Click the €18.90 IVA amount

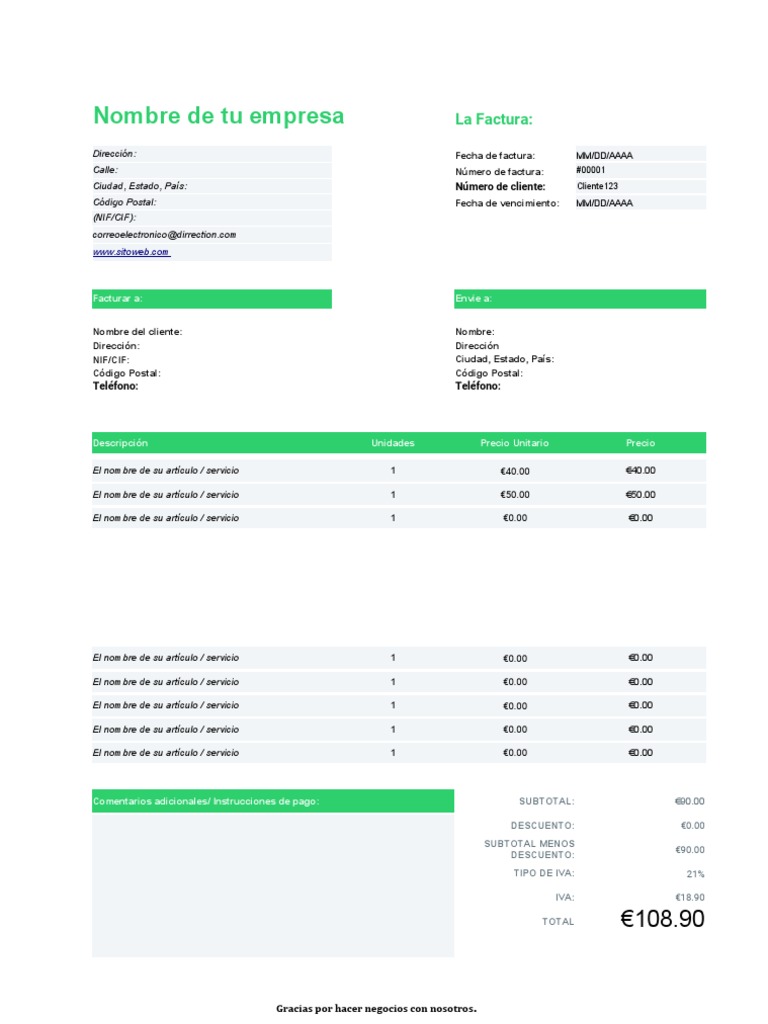689,898
